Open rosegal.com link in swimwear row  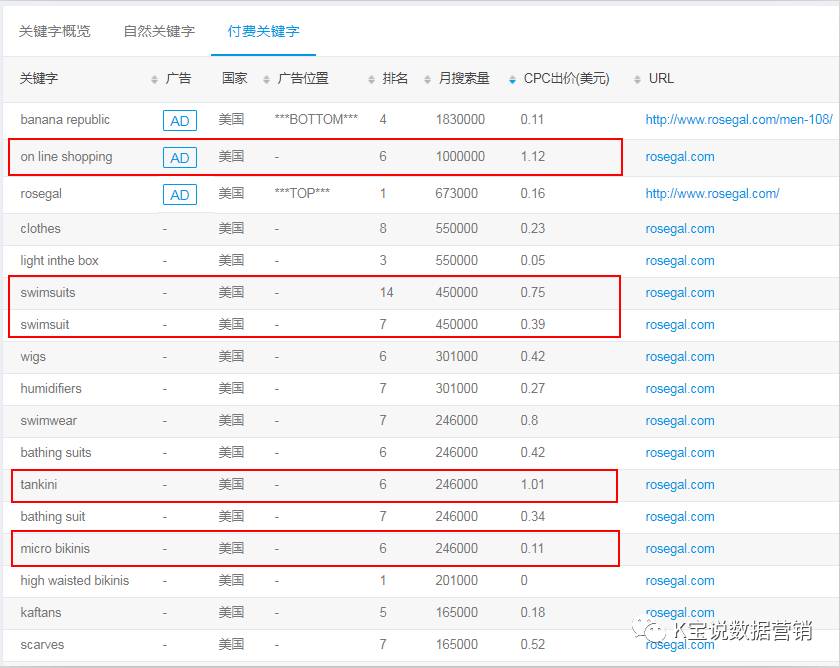pos(680,421)
